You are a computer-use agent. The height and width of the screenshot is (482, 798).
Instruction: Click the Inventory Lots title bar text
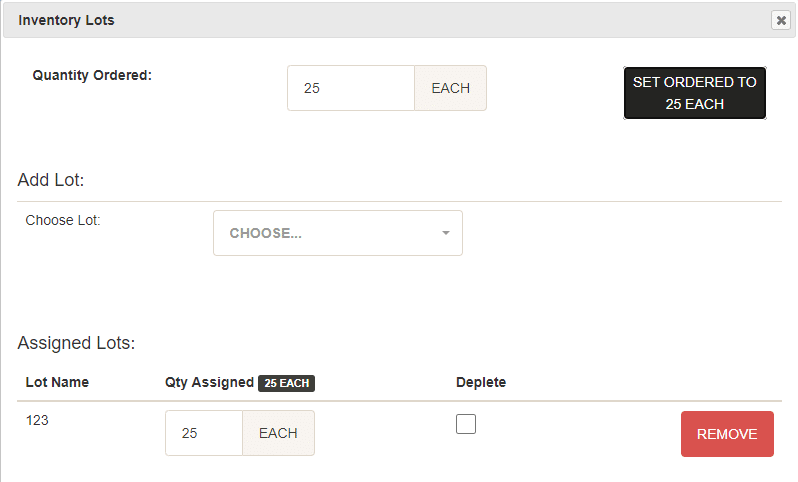66,20
